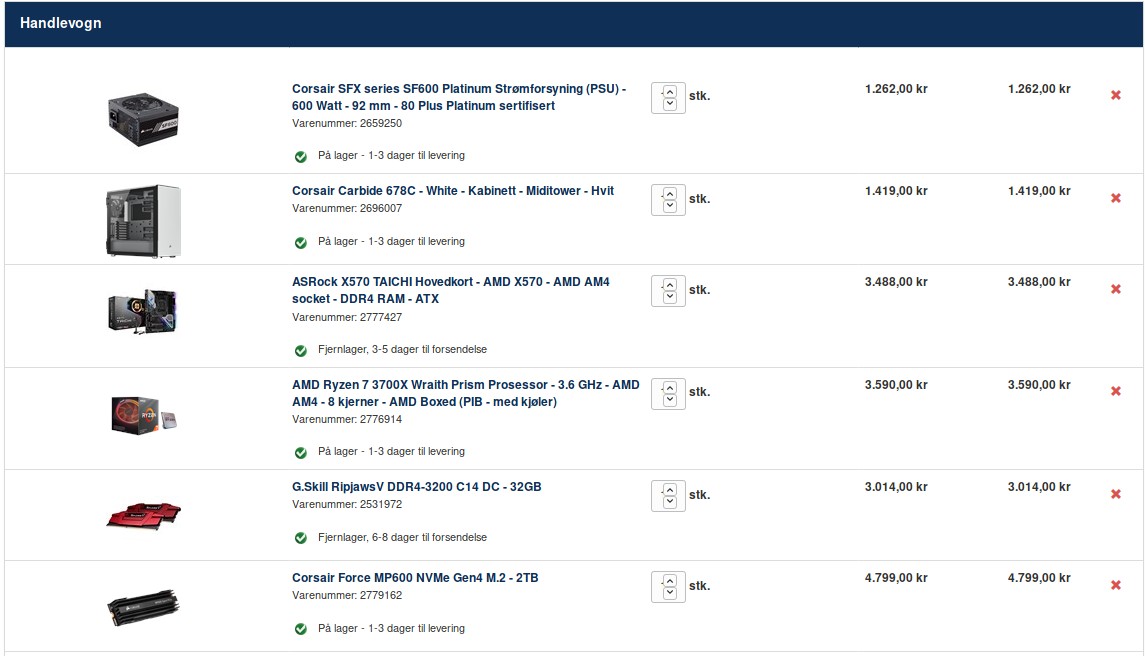The image size is (1145, 656).
Task: Delete the ASRock X570 TAICHI motherboard row
Action: click(1116, 289)
